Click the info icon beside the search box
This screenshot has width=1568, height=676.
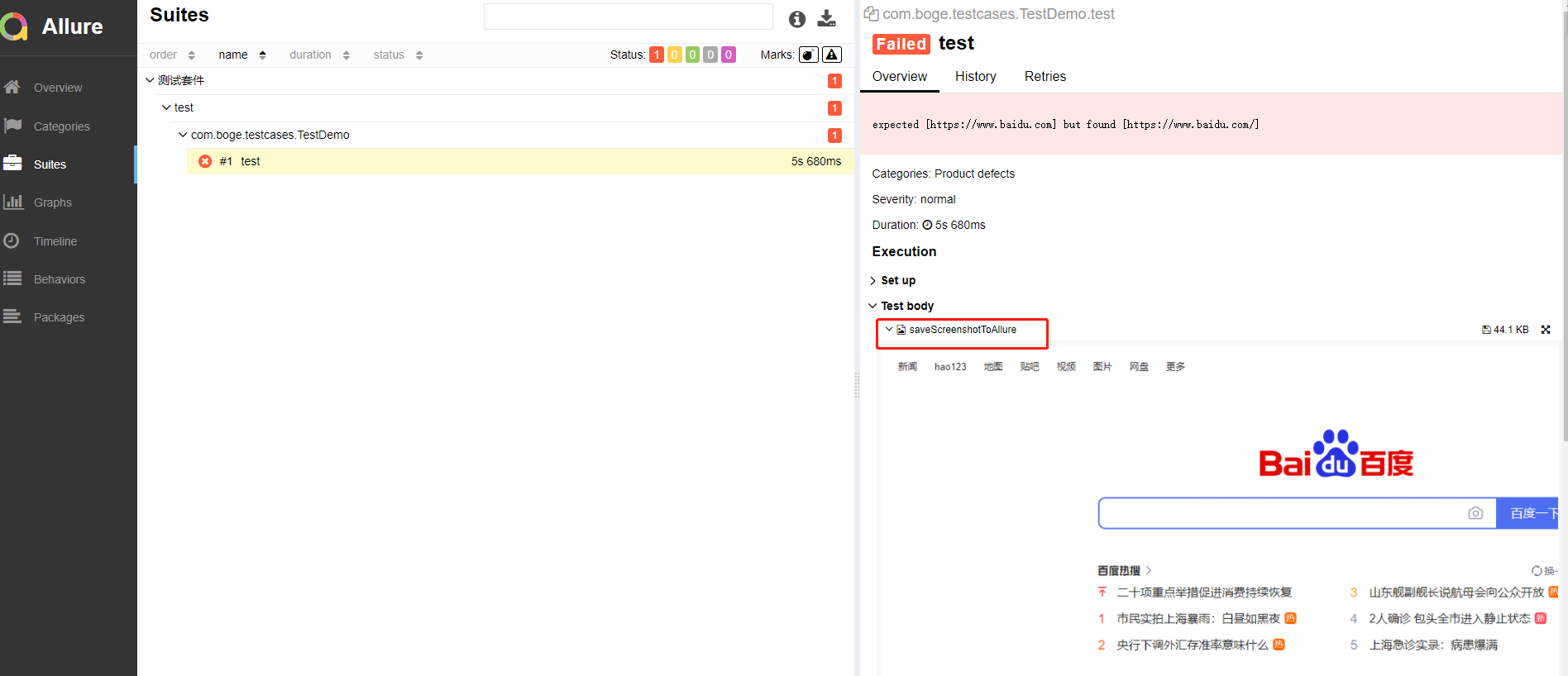(797, 19)
